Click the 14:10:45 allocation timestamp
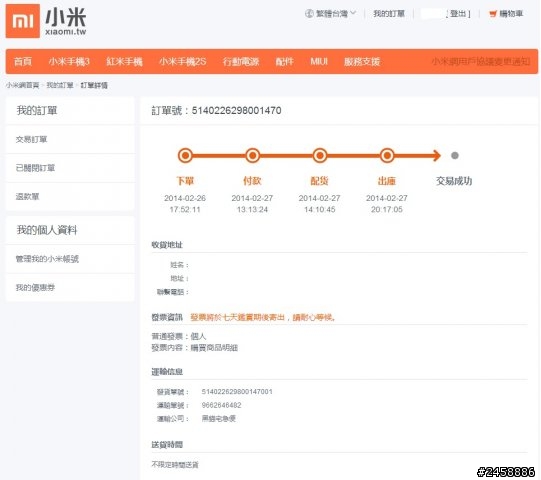The width and height of the screenshot is (541, 480). pos(319,209)
